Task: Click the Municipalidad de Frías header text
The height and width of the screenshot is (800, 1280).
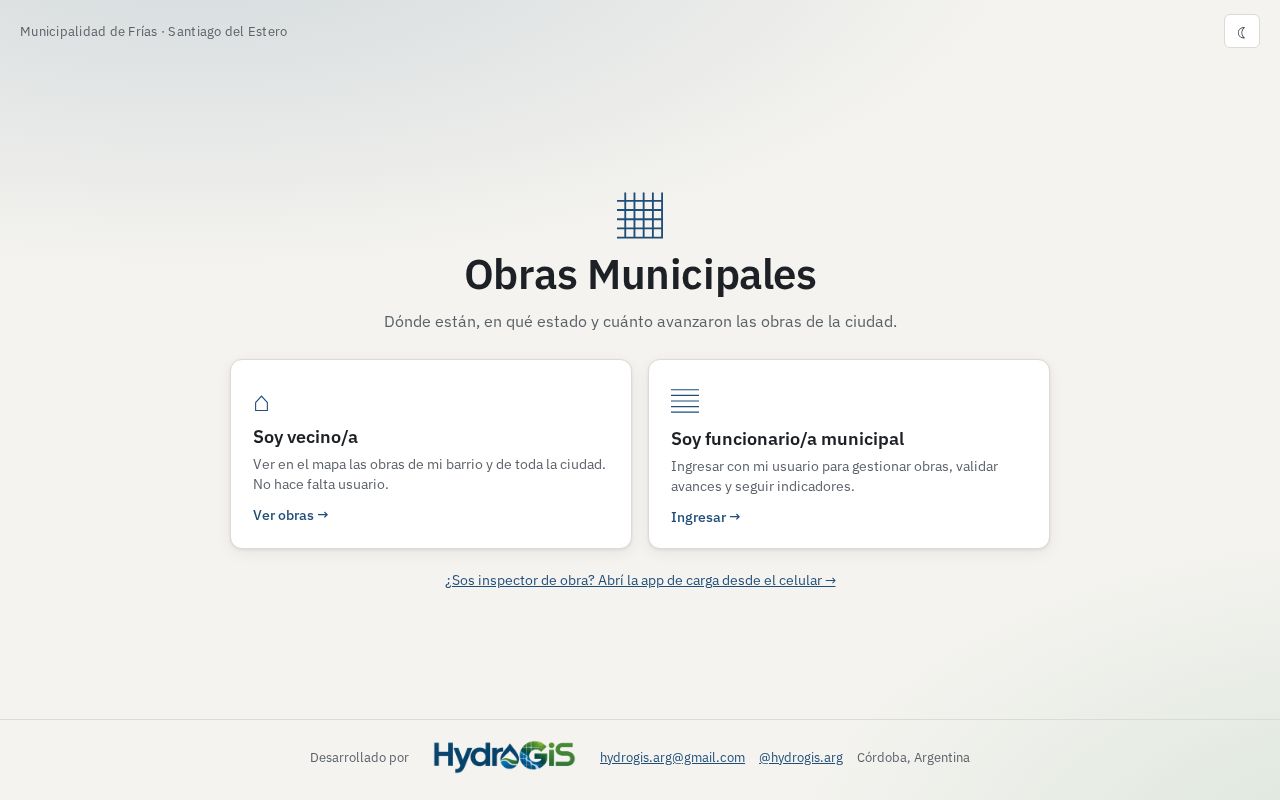Action: [153, 31]
